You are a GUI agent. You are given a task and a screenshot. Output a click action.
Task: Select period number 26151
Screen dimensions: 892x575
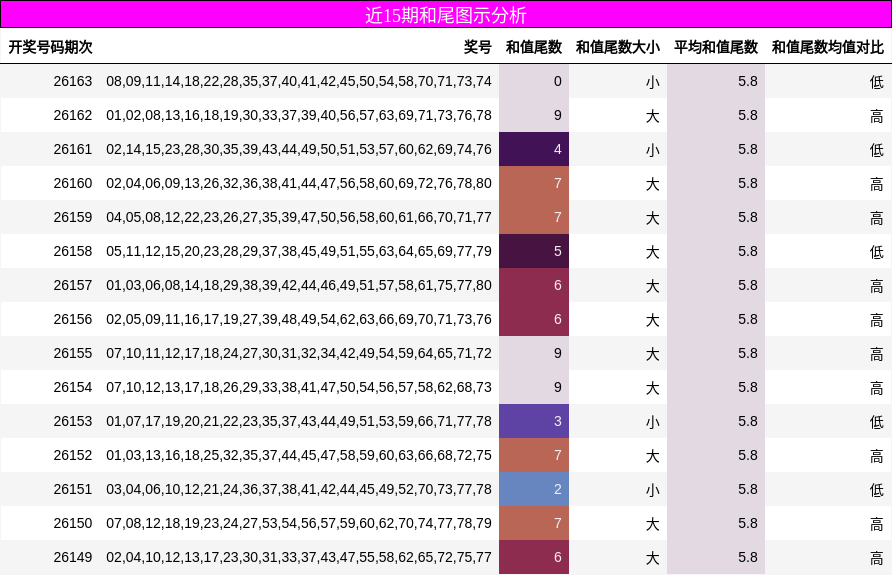coord(73,489)
